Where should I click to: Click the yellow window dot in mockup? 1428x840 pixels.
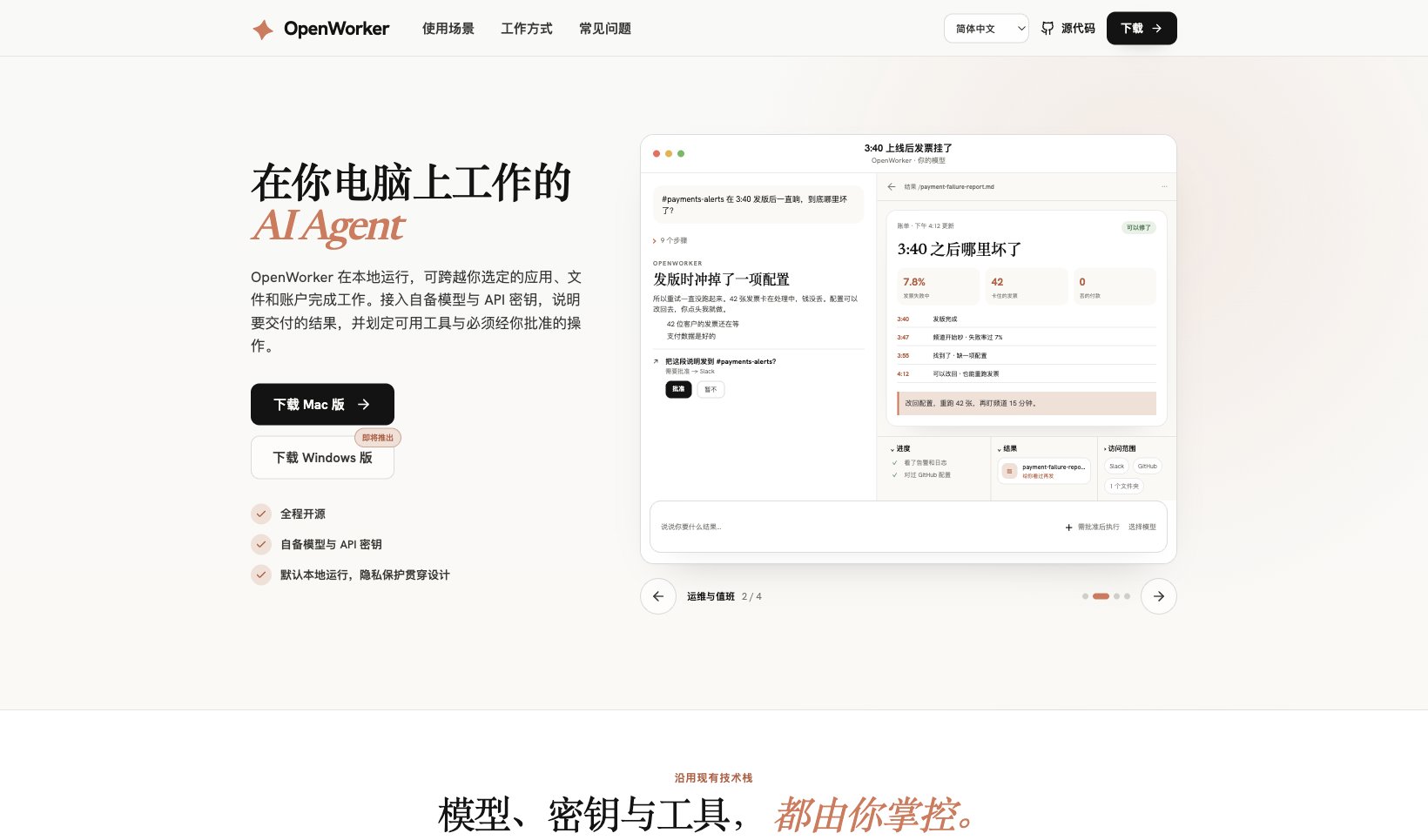pos(669,153)
